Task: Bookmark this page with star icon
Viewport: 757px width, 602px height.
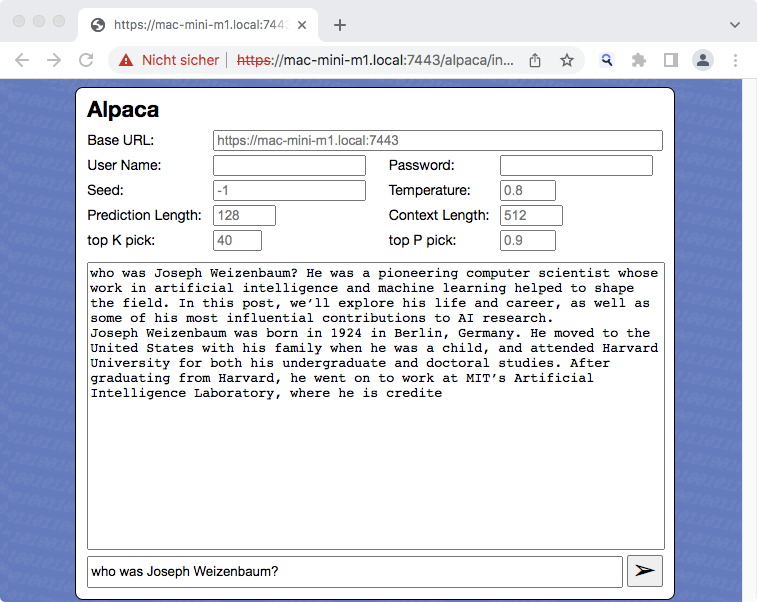Action: (x=567, y=60)
